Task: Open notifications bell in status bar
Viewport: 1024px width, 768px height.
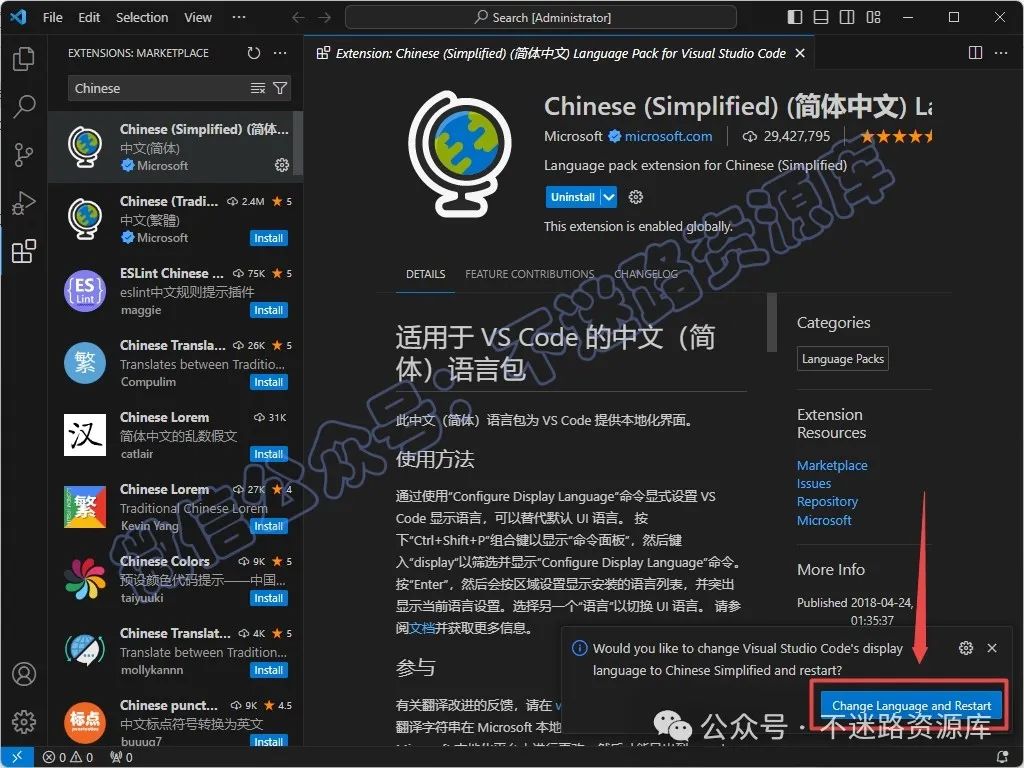Action: [x=1003, y=757]
